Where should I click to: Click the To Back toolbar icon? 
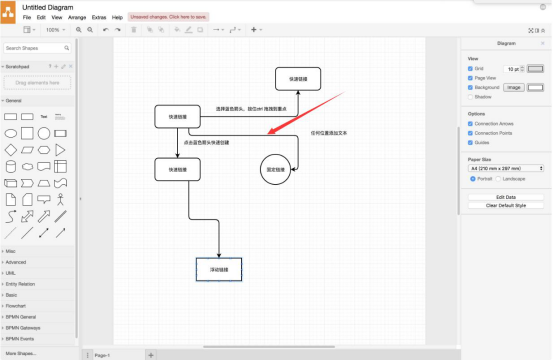[x=161, y=30]
